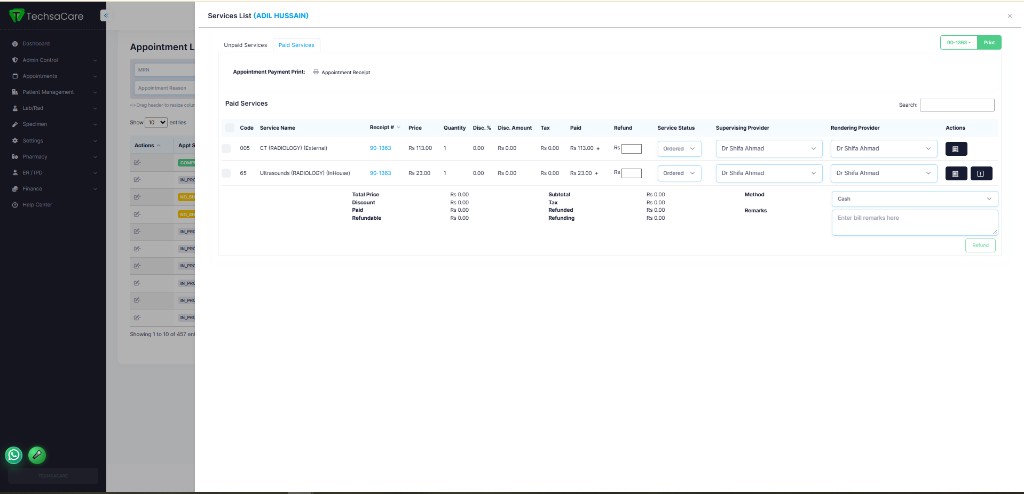The width and height of the screenshot is (1024, 494).
Task: Click the Admin Control shield icon
Action: [15, 60]
